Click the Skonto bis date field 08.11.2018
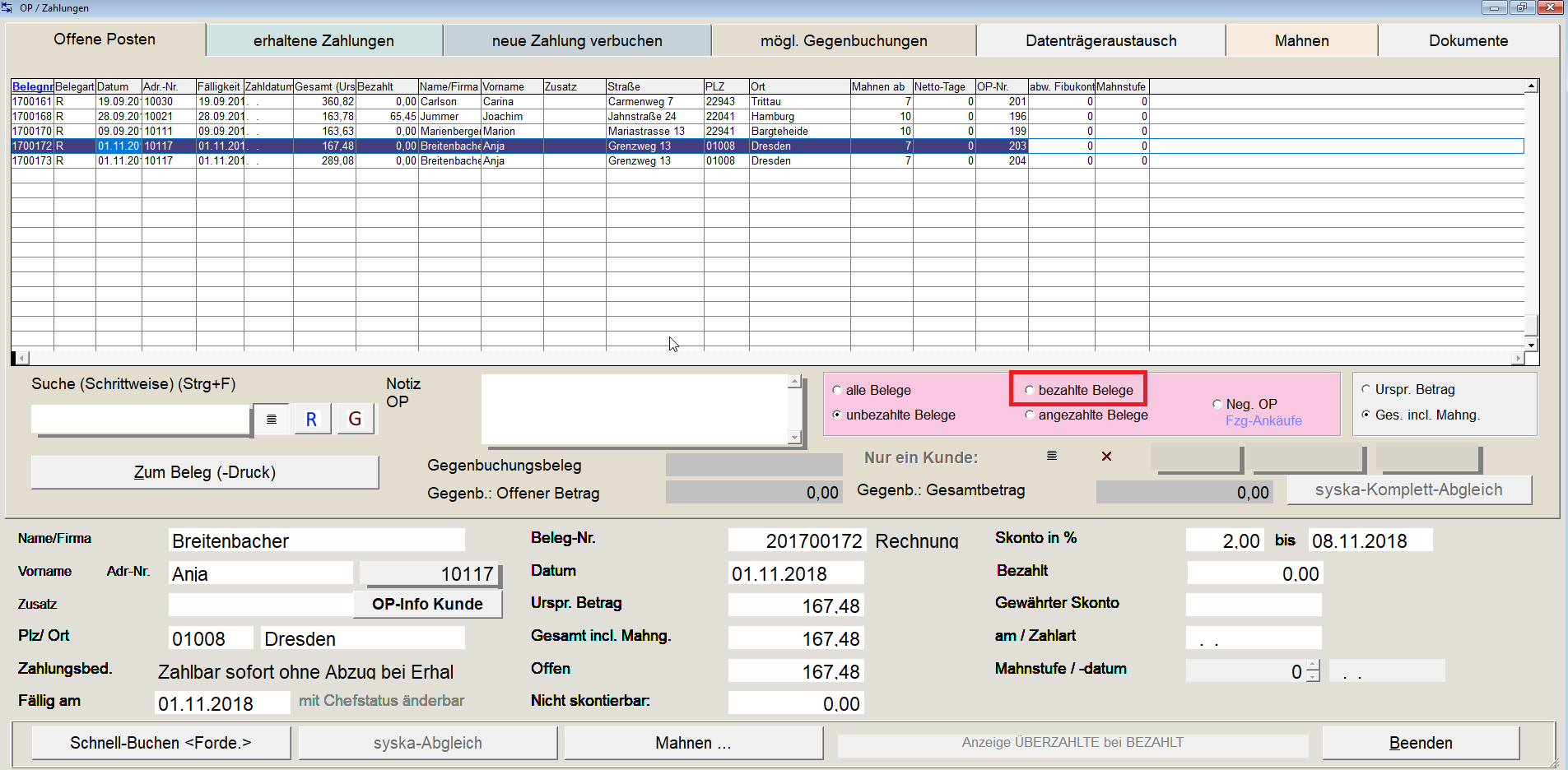This screenshot has height=770, width=1568. pyautogui.click(x=1370, y=540)
